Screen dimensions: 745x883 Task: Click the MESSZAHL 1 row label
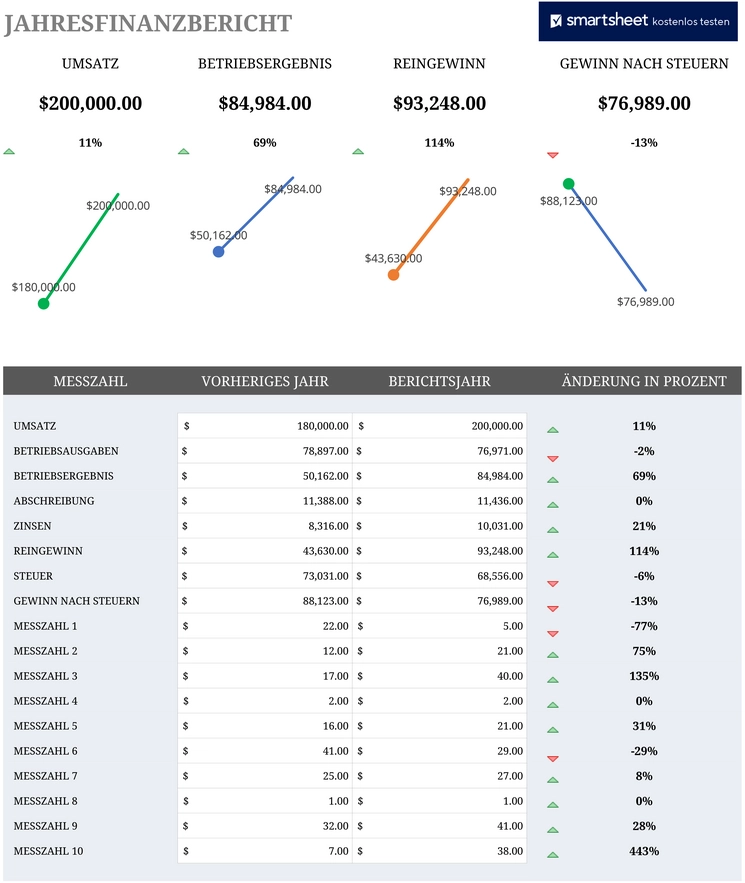click(x=46, y=626)
